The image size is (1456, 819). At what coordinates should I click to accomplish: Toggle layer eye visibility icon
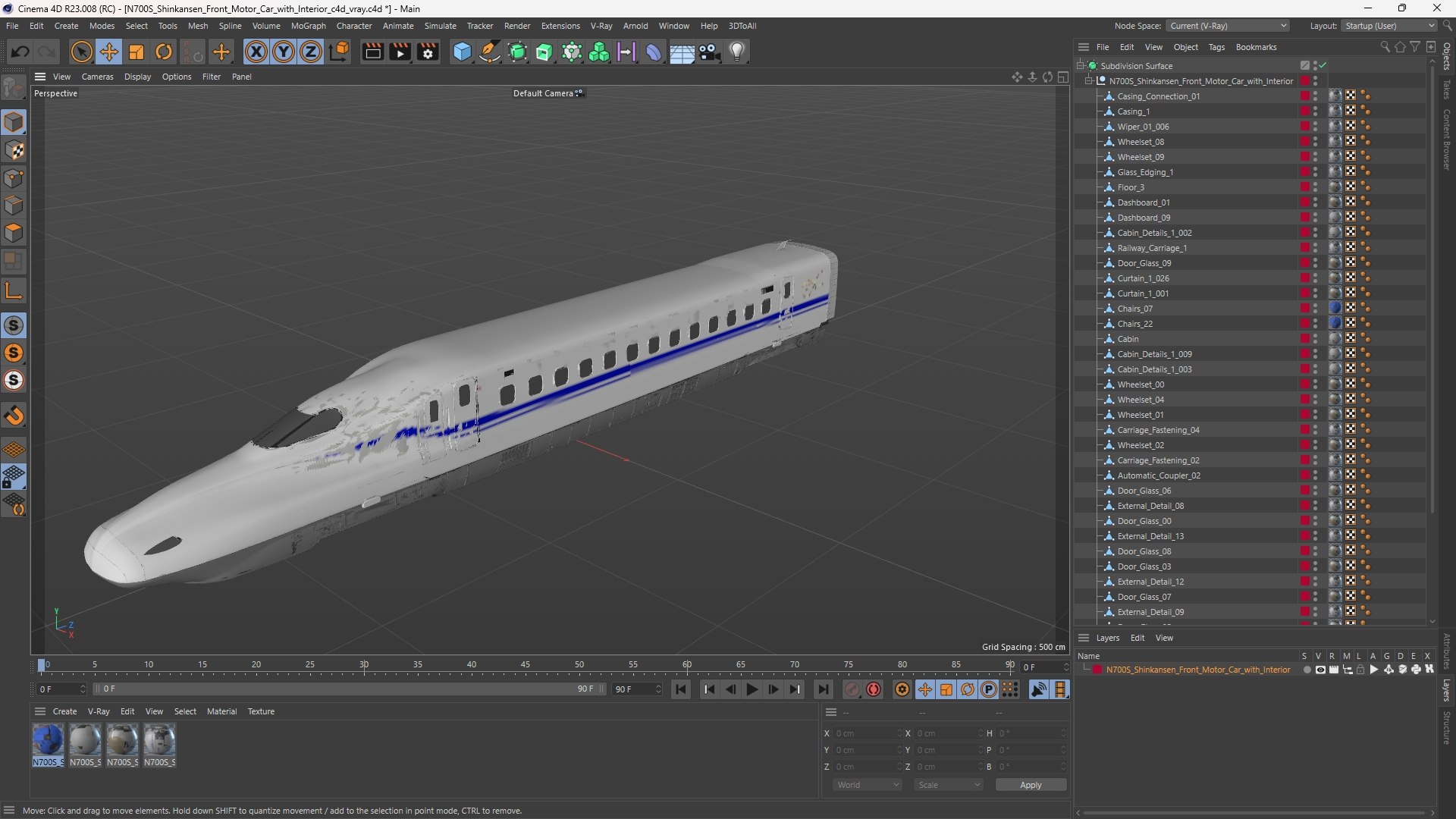click(x=1320, y=670)
